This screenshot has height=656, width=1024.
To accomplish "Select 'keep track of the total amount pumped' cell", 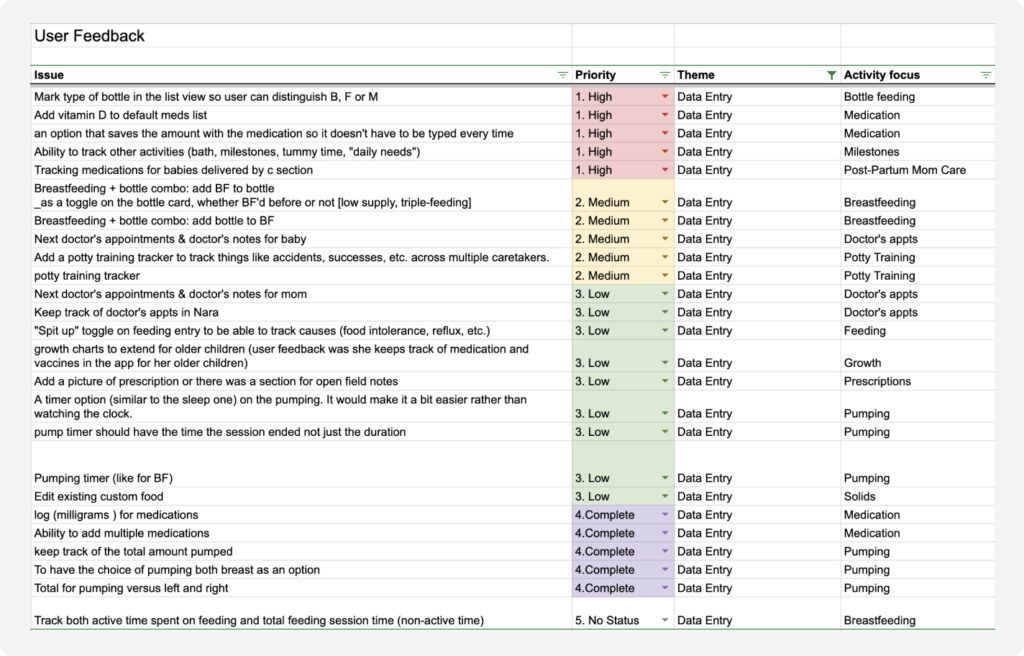I will click(301, 551).
